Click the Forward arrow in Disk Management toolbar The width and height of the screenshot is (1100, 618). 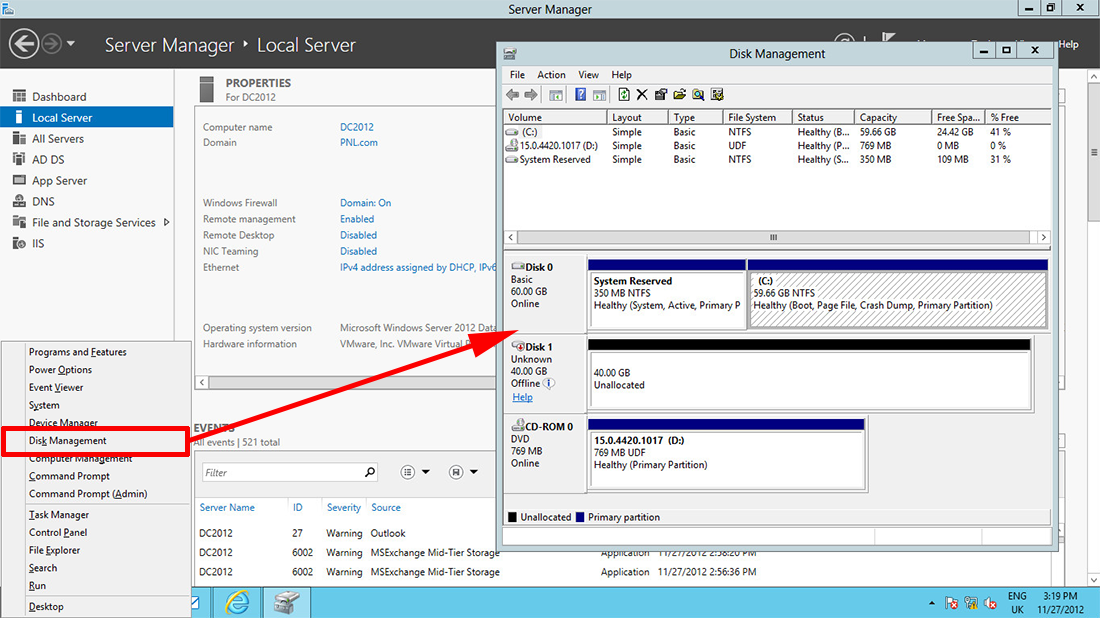click(531, 95)
